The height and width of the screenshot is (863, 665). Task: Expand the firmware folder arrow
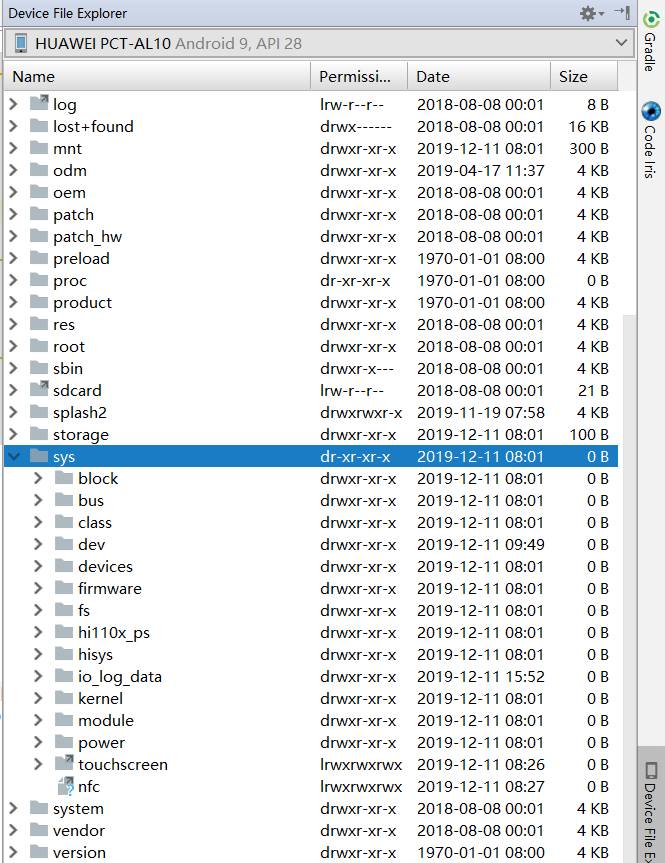pyautogui.click(x=38, y=588)
